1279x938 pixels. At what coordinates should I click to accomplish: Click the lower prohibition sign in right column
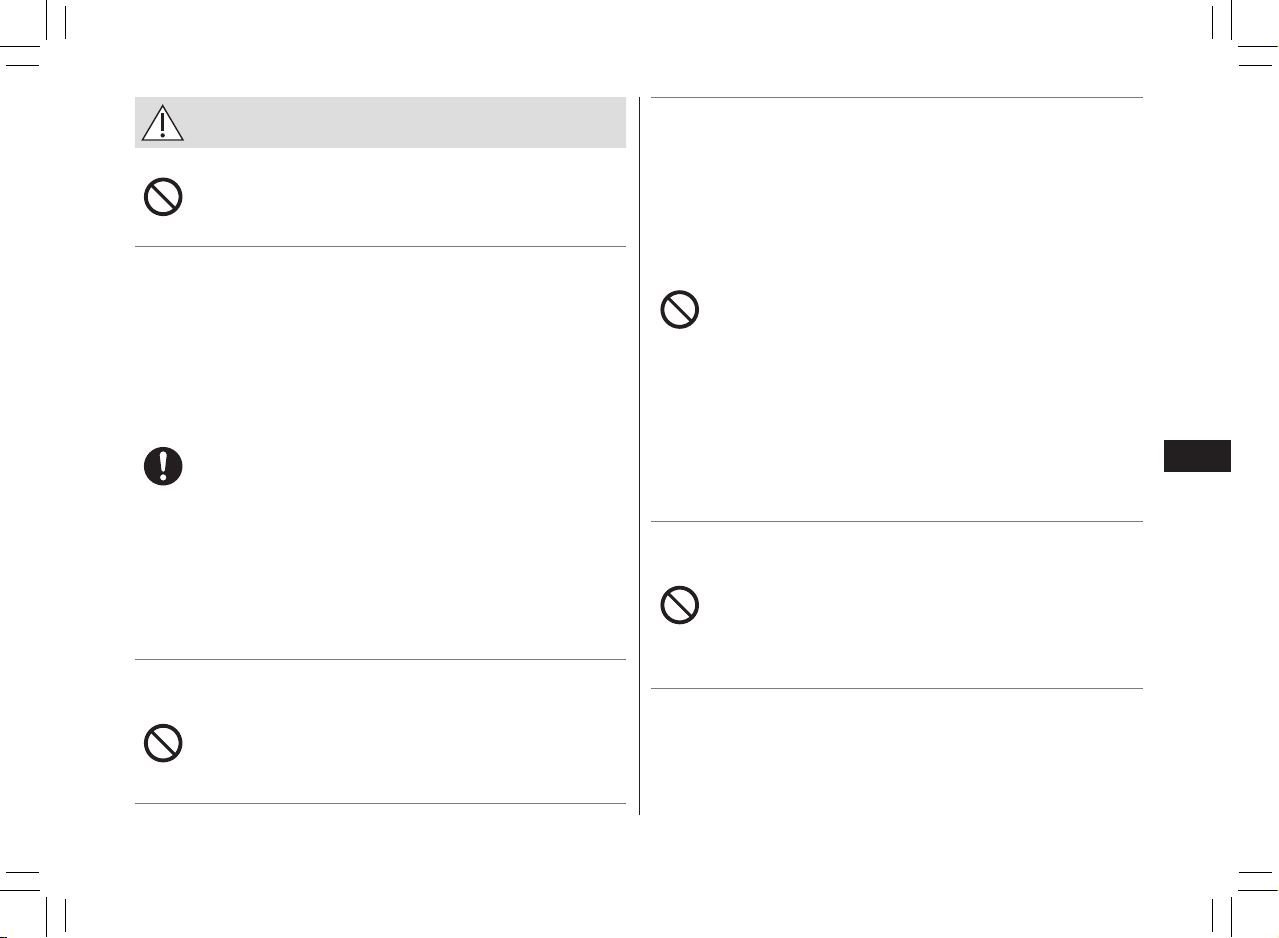[x=679, y=606]
